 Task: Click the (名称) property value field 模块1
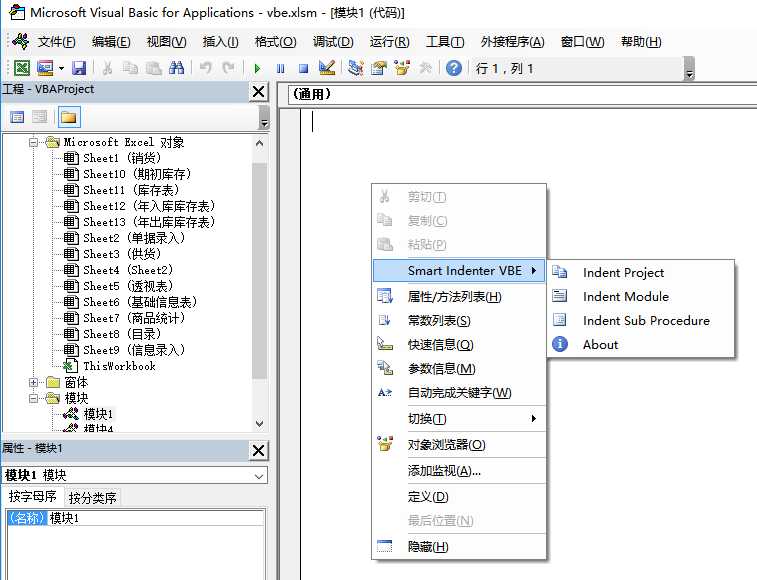pyautogui.click(x=156, y=518)
